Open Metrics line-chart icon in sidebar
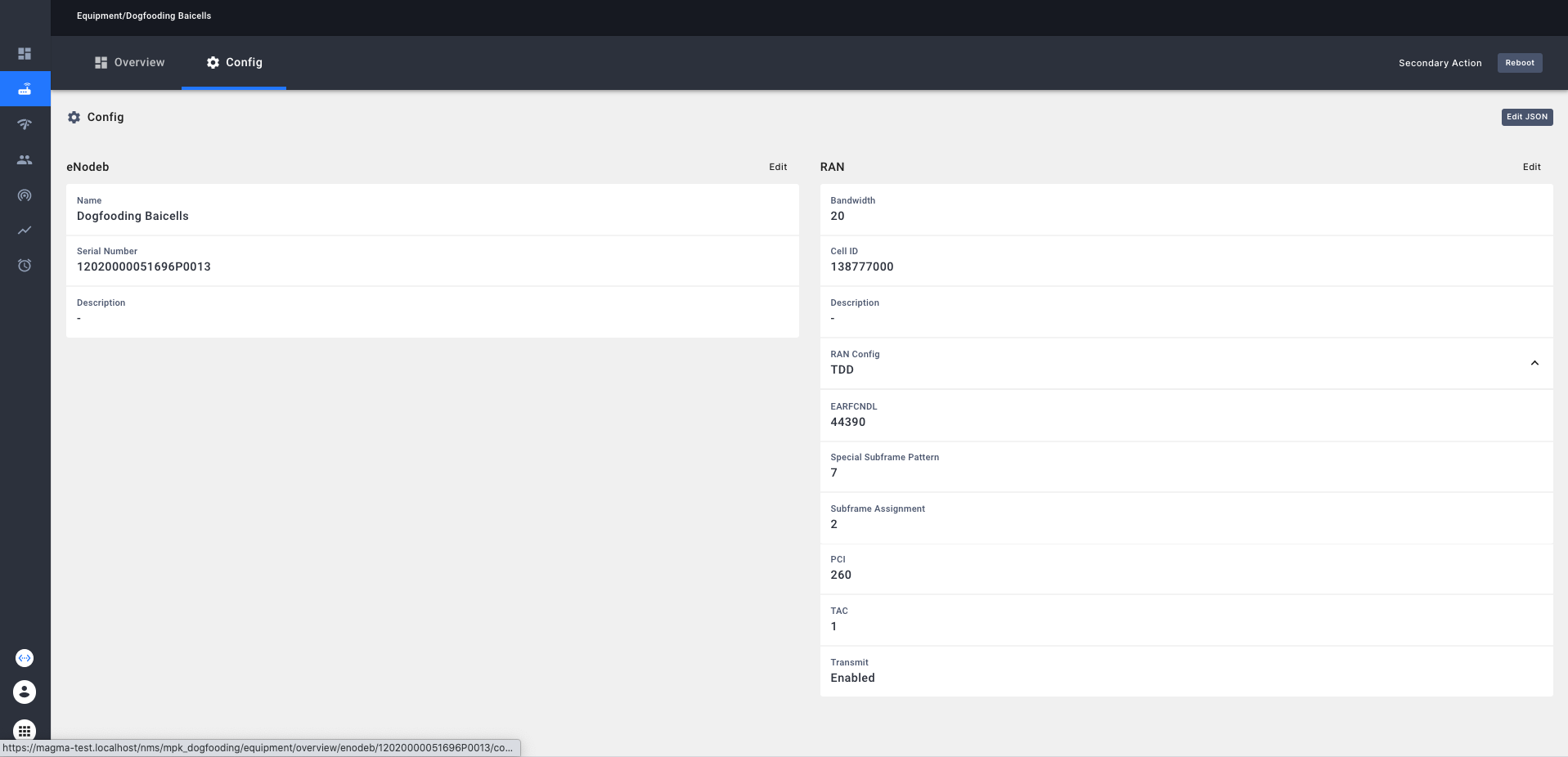Screen dimensions: 1568x757 click(25, 231)
